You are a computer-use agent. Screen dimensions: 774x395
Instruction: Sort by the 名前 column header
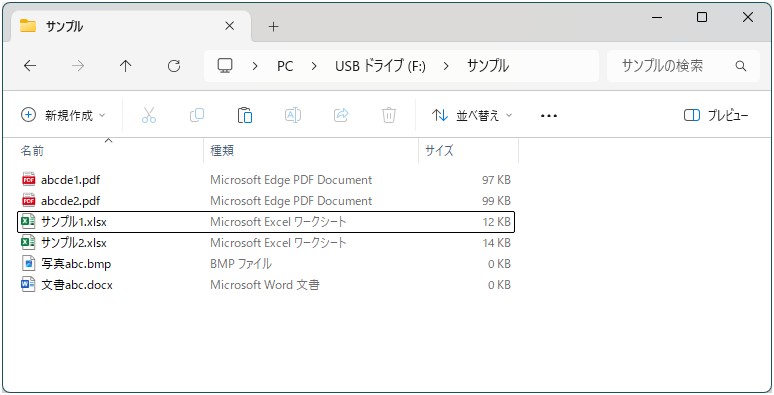[x=33, y=151]
